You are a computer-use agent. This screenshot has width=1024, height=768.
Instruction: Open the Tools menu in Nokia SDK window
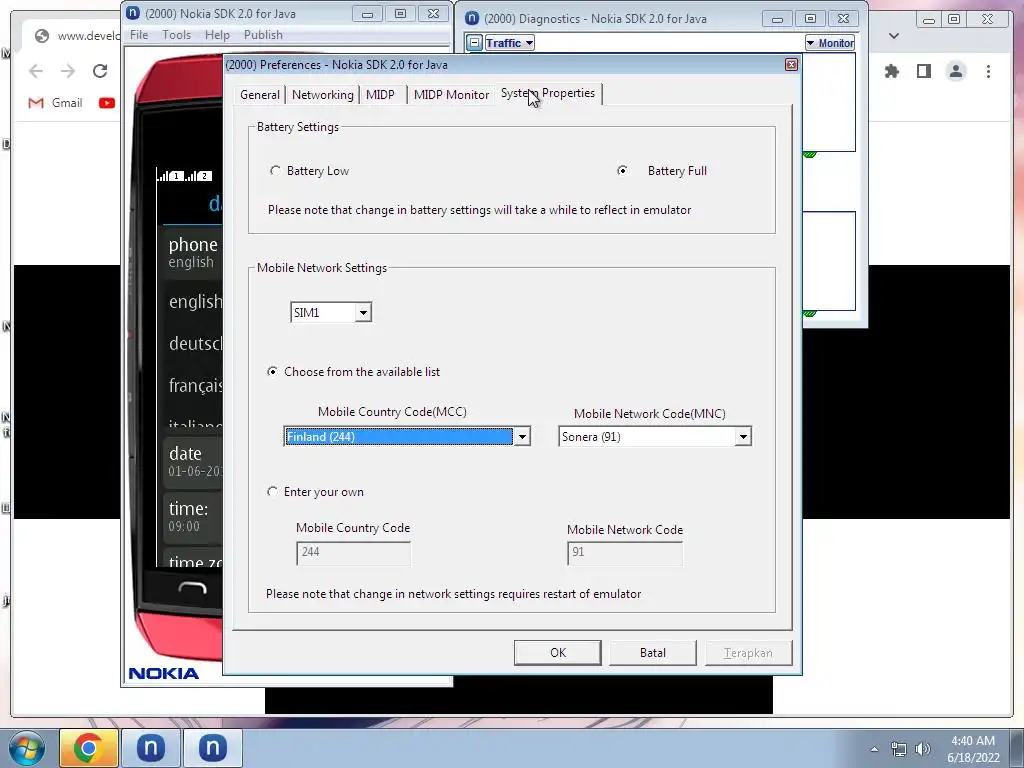click(176, 35)
